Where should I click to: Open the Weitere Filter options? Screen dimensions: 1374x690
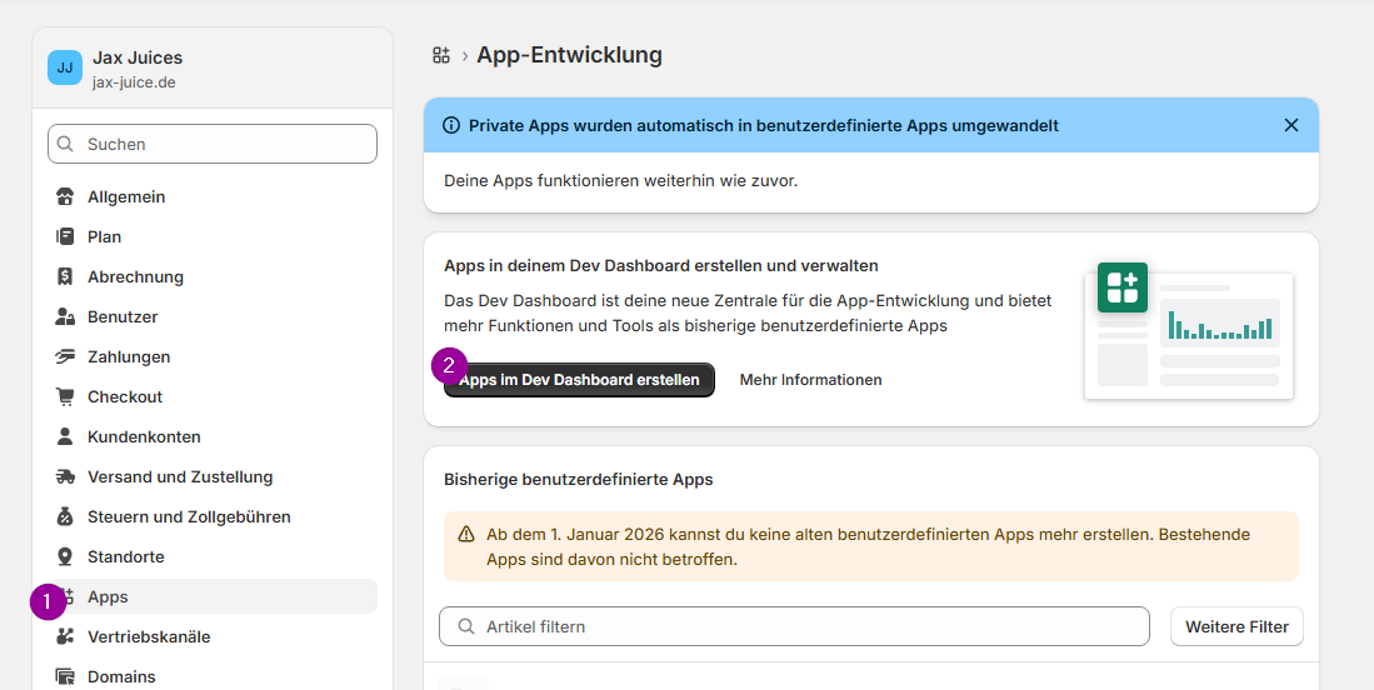coord(1236,627)
